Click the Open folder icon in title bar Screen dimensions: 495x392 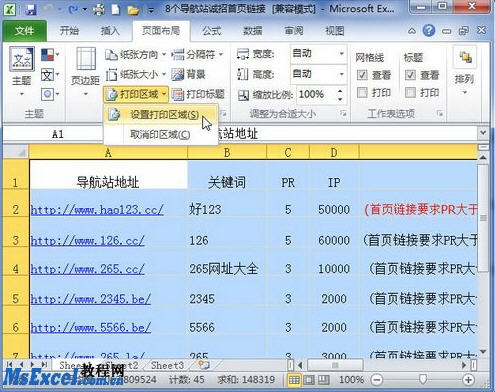(133, 10)
